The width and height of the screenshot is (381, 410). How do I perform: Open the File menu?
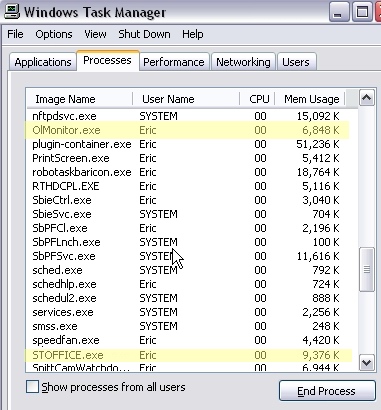coord(15,34)
